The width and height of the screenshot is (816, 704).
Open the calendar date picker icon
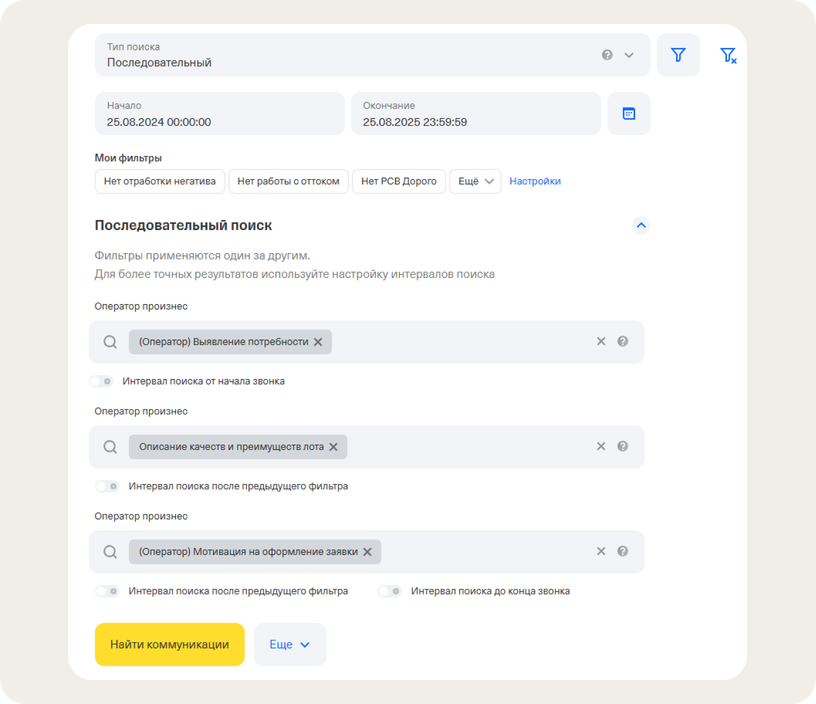(629, 114)
